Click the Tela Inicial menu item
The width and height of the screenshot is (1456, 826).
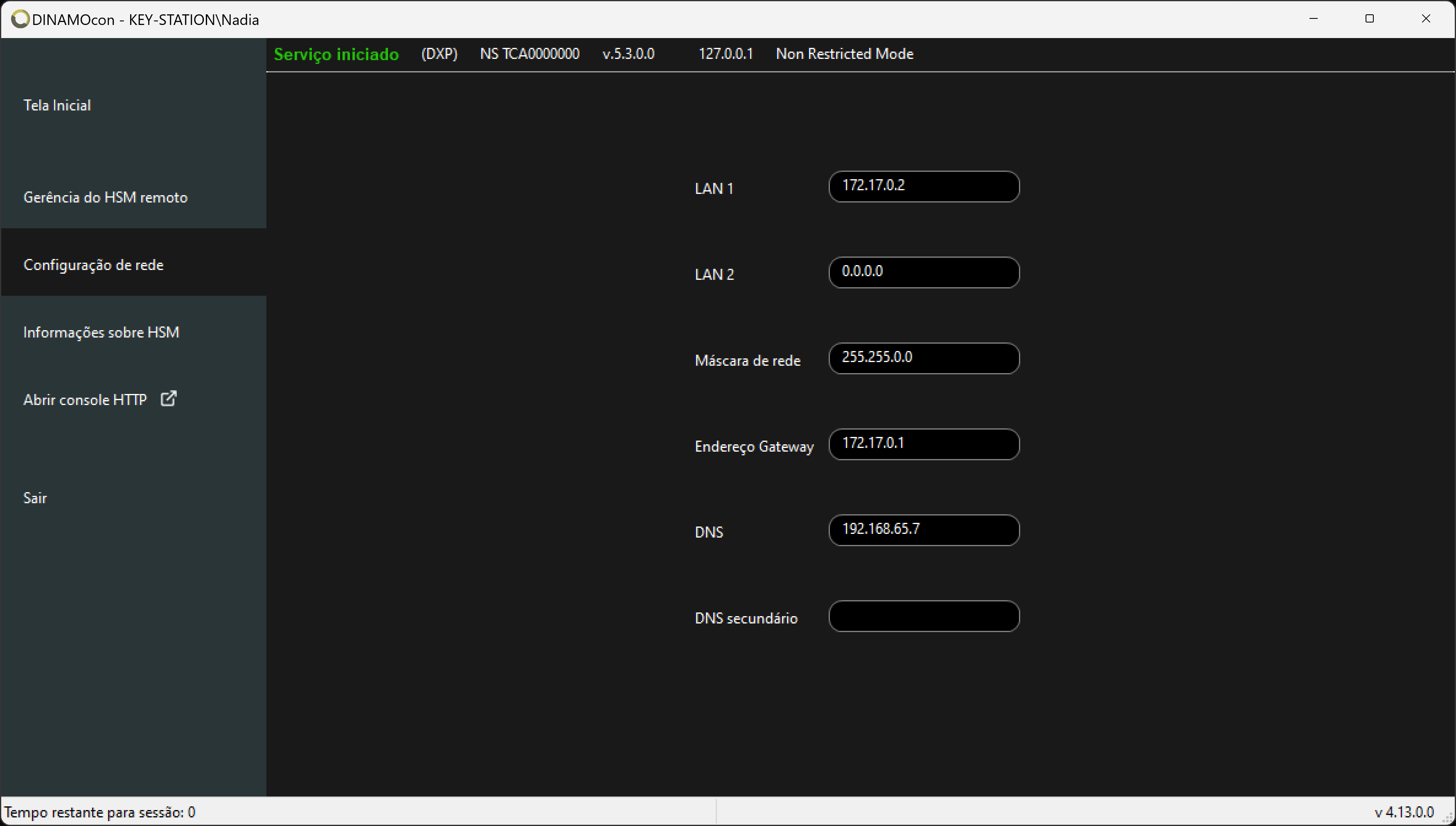(x=57, y=104)
